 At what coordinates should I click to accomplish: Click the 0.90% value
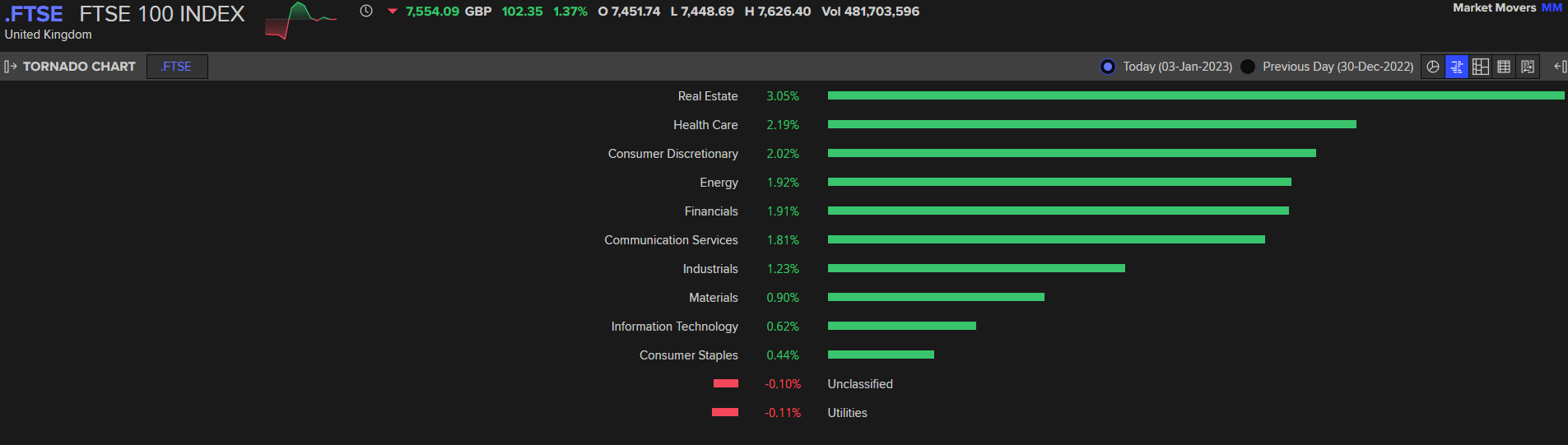pos(783,298)
